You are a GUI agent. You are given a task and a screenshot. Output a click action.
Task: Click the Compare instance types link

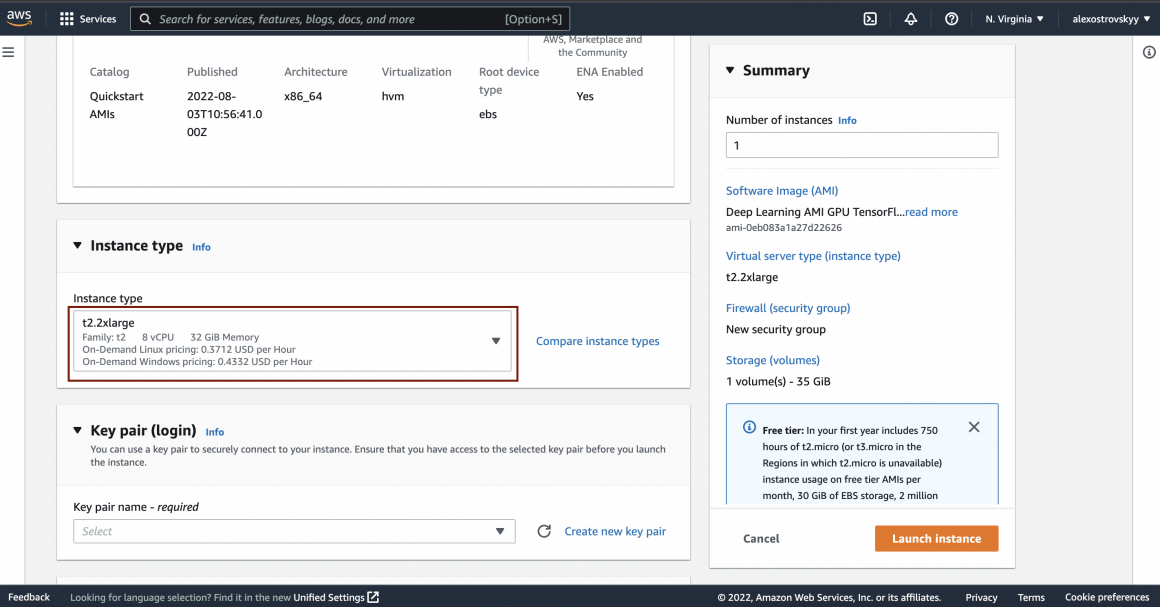click(x=597, y=341)
